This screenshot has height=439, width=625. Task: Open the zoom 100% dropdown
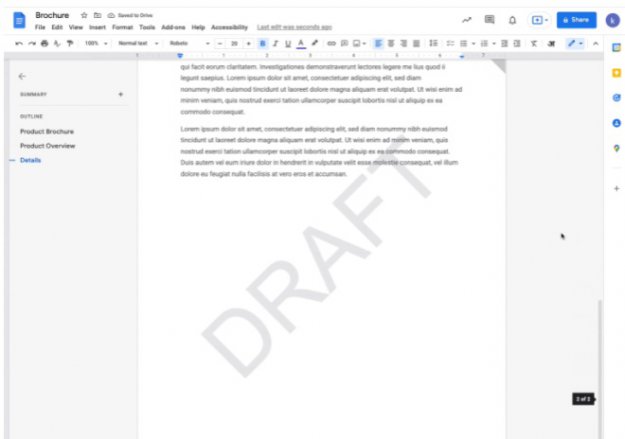96,43
